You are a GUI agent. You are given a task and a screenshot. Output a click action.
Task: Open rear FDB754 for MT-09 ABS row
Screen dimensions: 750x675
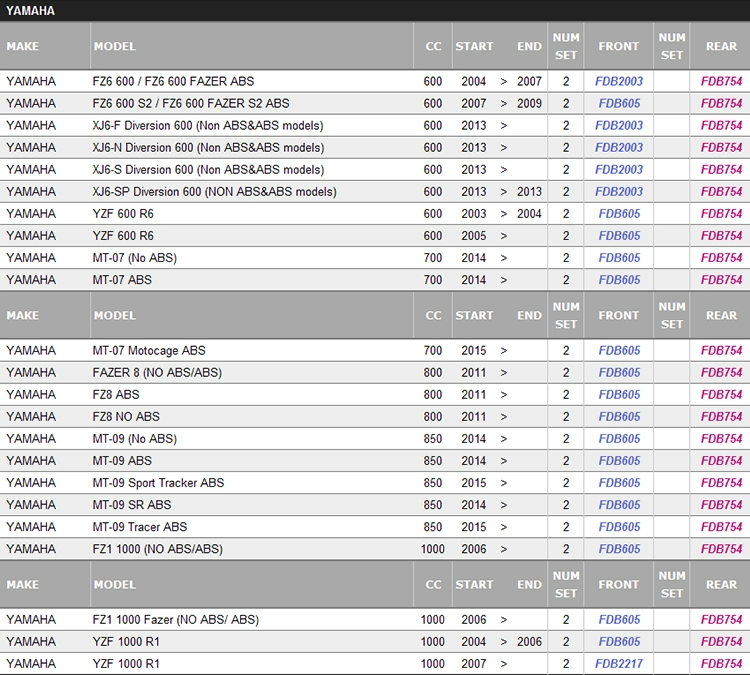click(x=721, y=460)
